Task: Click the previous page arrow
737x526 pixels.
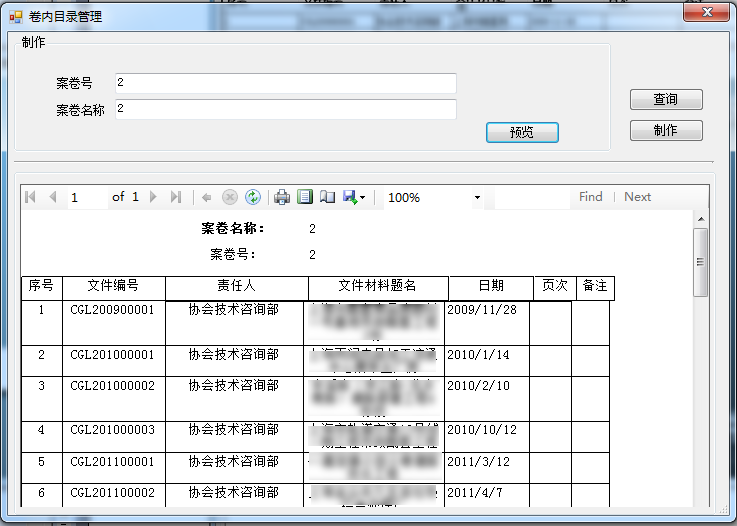Action: coord(52,197)
